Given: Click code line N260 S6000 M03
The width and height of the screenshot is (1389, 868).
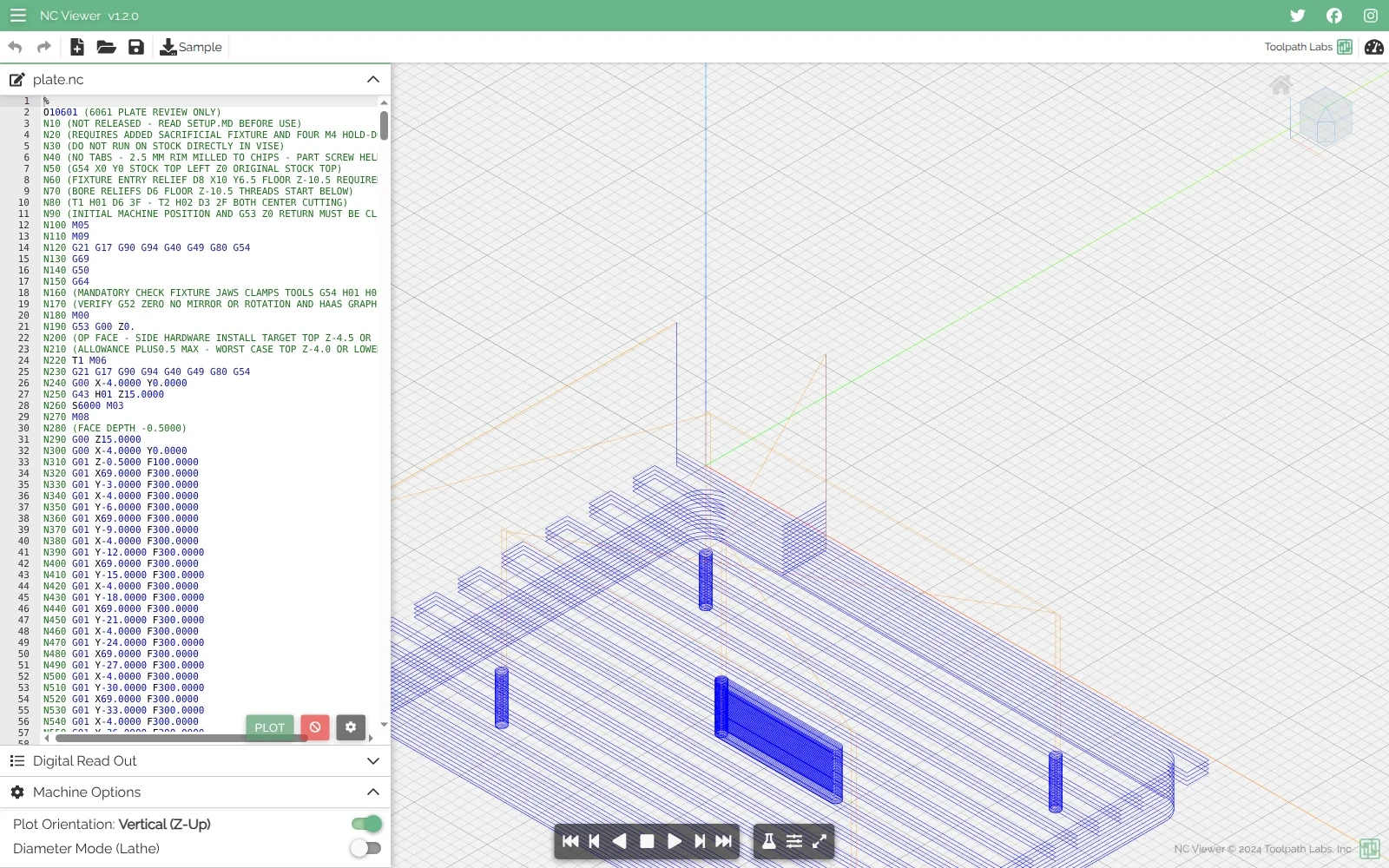Looking at the screenshot, I should tap(83, 405).
